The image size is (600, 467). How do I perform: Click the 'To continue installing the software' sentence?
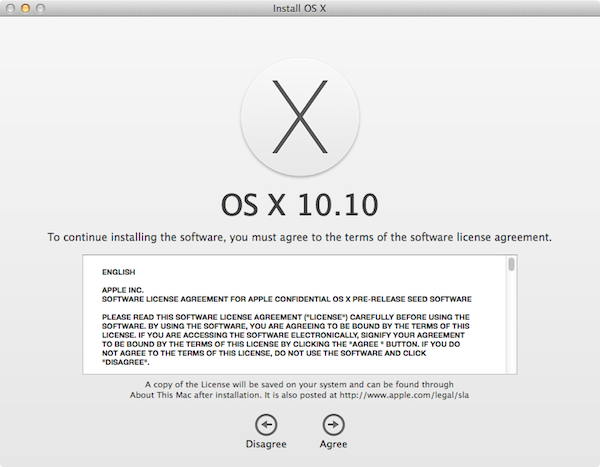tap(300, 237)
